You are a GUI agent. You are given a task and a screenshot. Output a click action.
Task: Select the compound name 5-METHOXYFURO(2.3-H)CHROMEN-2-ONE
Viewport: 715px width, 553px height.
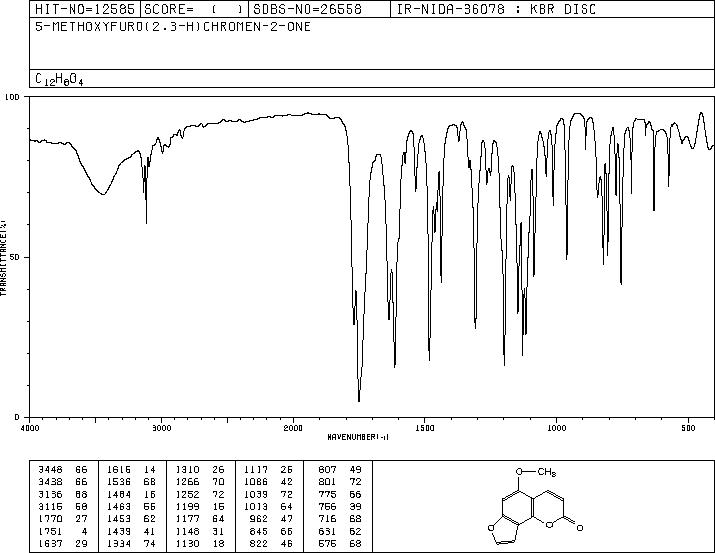pos(173,26)
